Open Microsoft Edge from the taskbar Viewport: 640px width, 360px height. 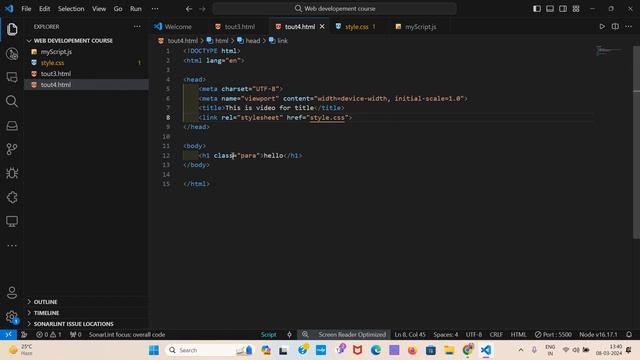(376, 350)
